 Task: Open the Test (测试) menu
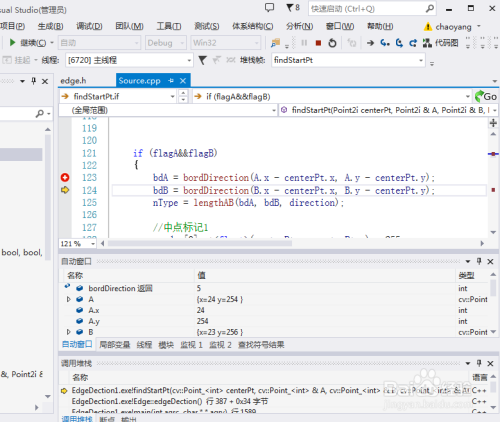[x=207, y=26]
